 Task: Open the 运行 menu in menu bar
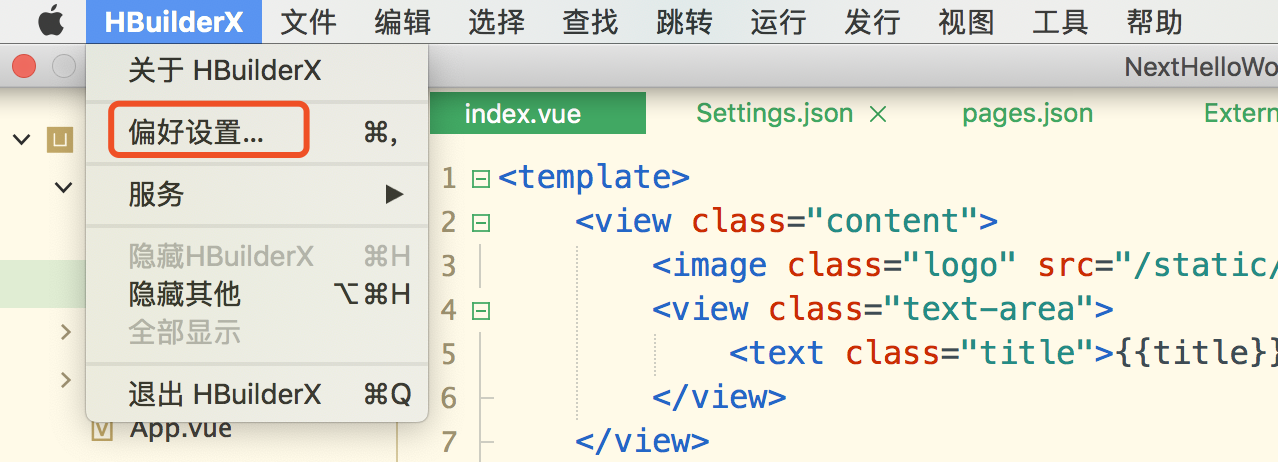point(778,21)
